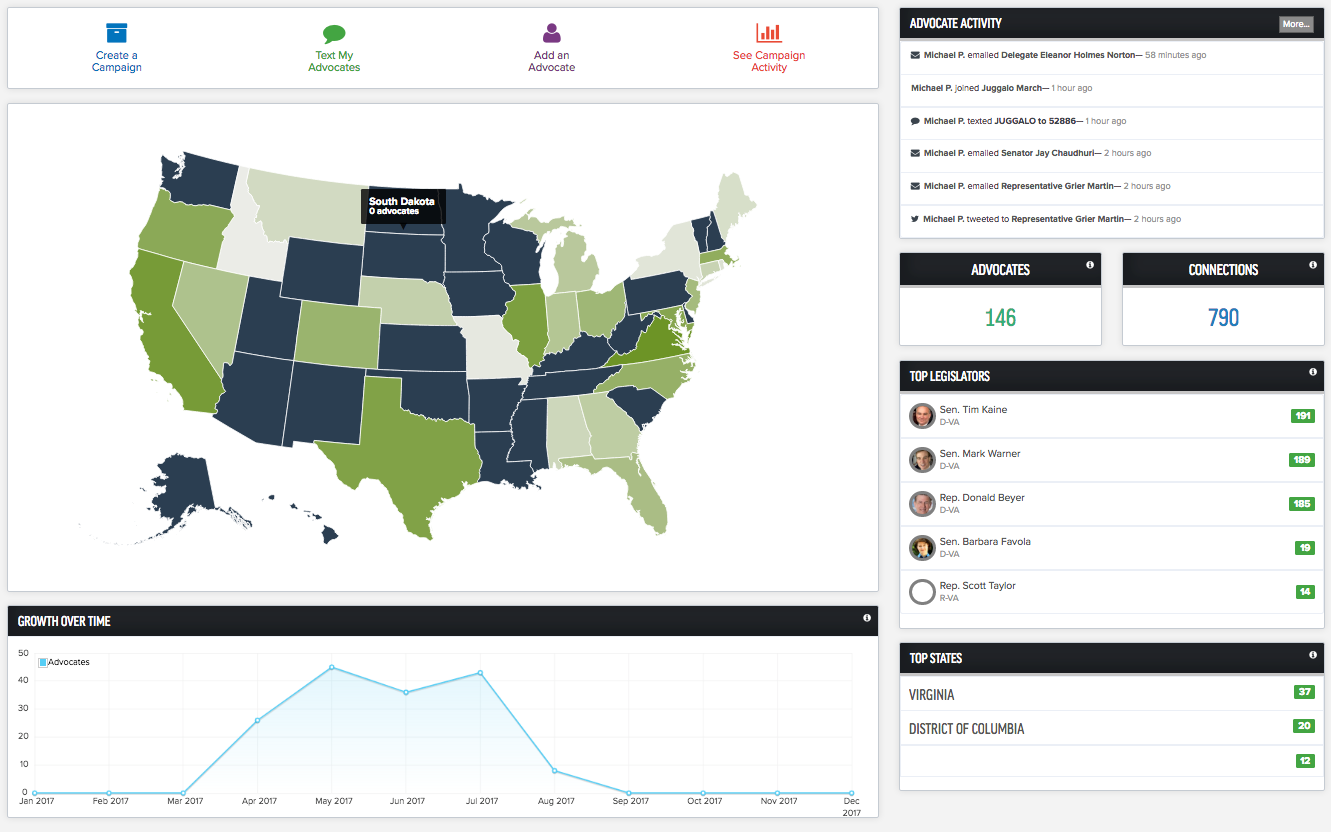
Task: Click Rep. Donald Beyer avatar photo
Action: (x=922, y=504)
